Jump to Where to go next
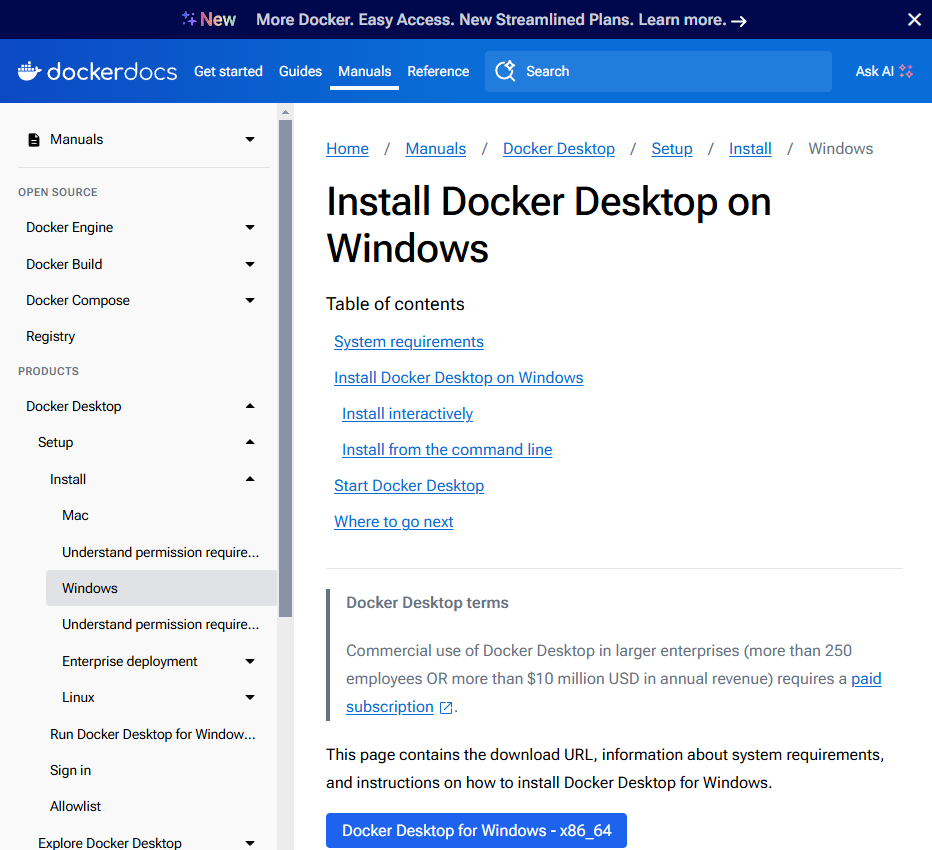The width and height of the screenshot is (932, 850). 393,522
